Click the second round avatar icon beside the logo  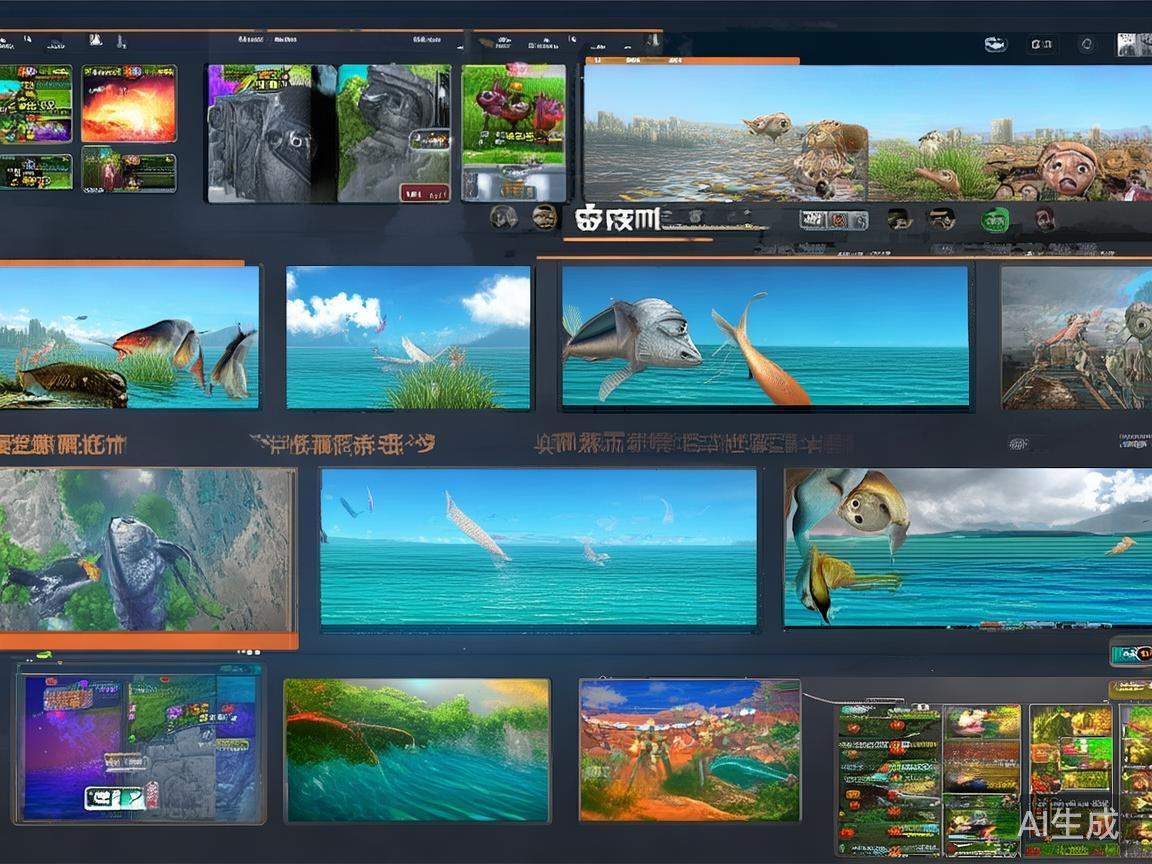coord(544,217)
